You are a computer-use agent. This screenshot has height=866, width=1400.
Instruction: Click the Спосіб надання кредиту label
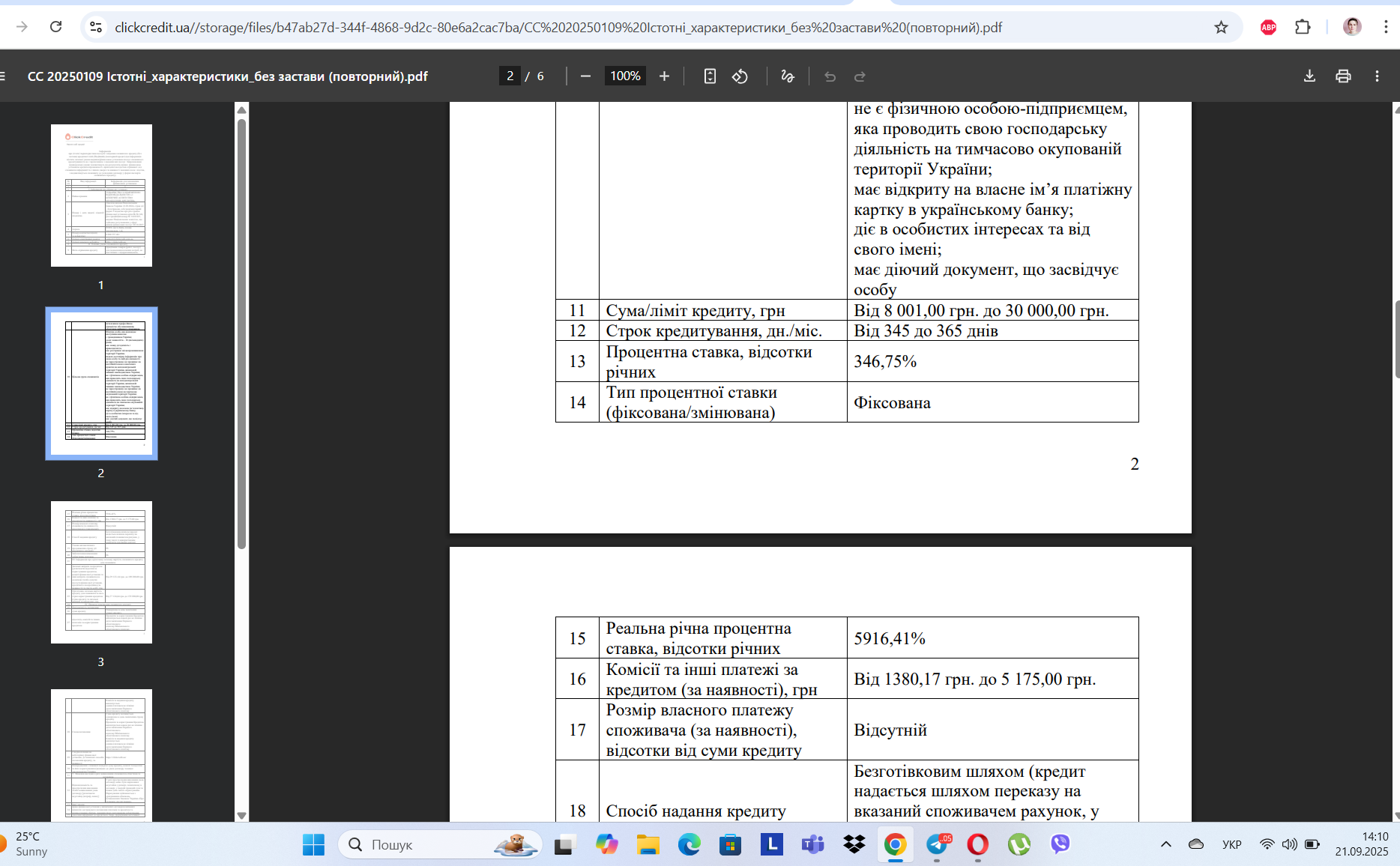pos(696,811)
